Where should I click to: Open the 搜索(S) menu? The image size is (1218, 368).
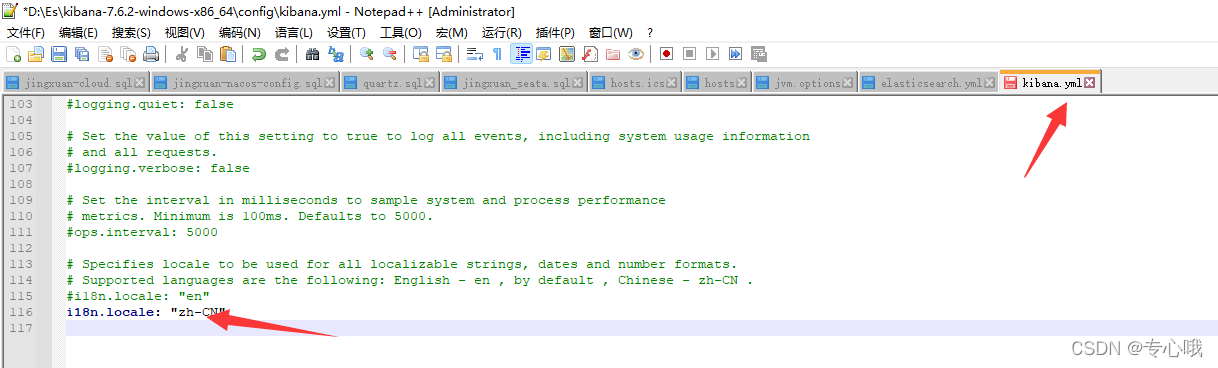[132, 33]
